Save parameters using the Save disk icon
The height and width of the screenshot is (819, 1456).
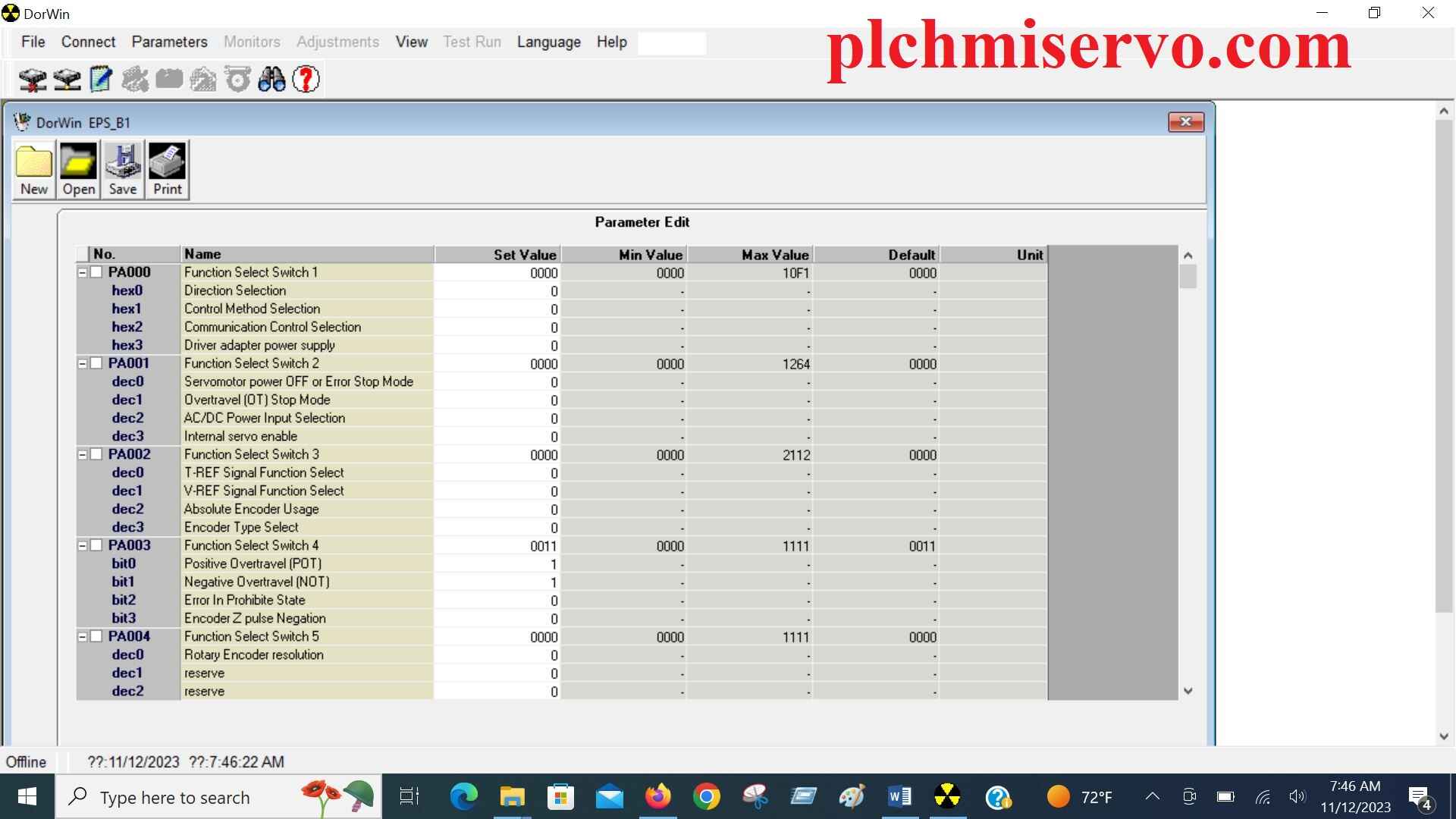click(123, 170)
